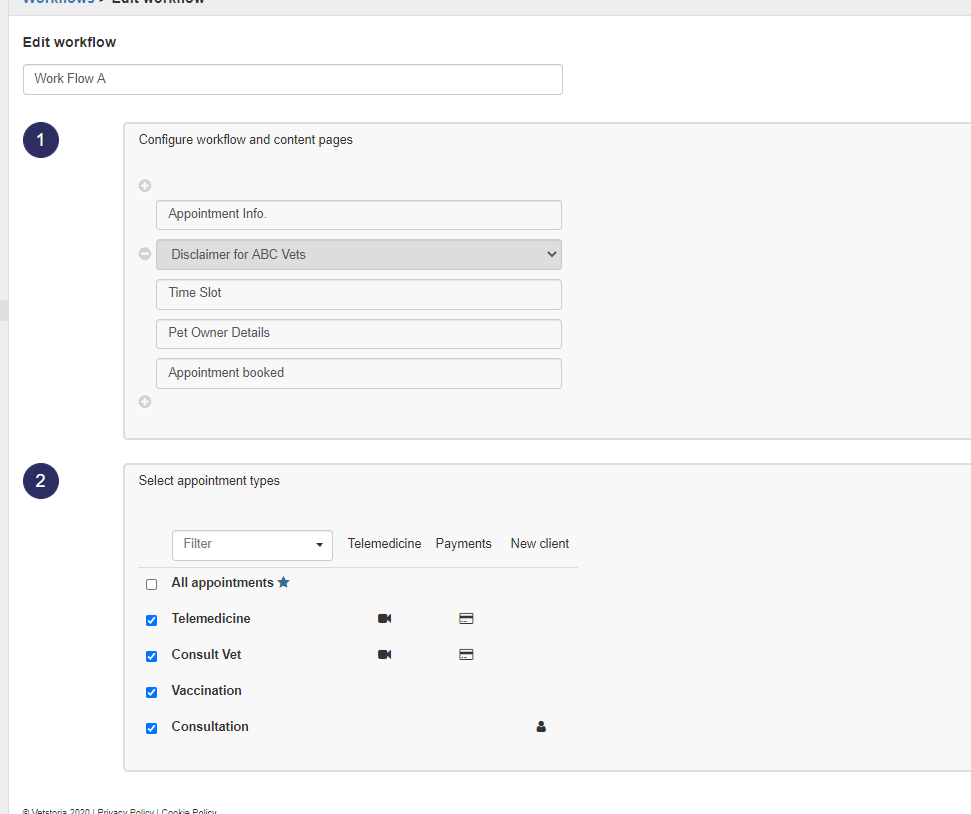Click the Telemedicine row label

click(211, 618)
